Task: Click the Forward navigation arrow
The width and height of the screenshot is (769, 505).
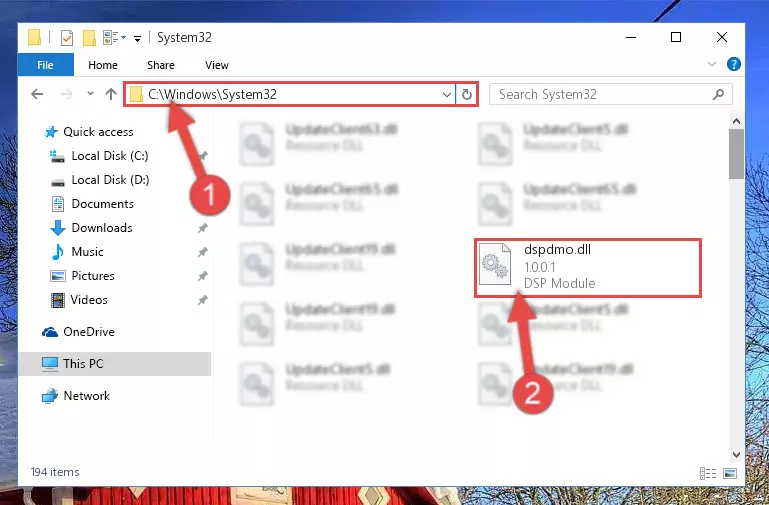Action: [x=67, y=94]
